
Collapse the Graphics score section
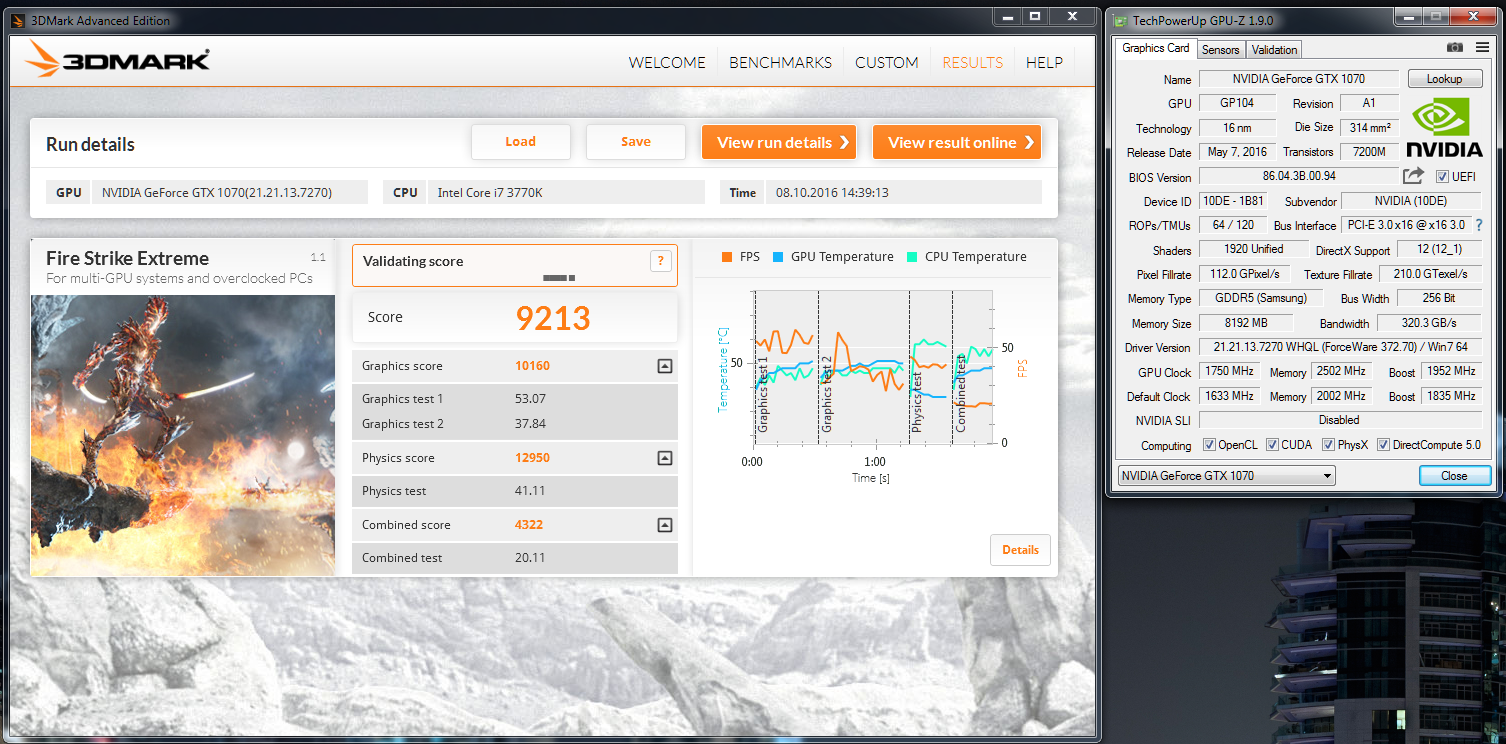click(664, 366)
